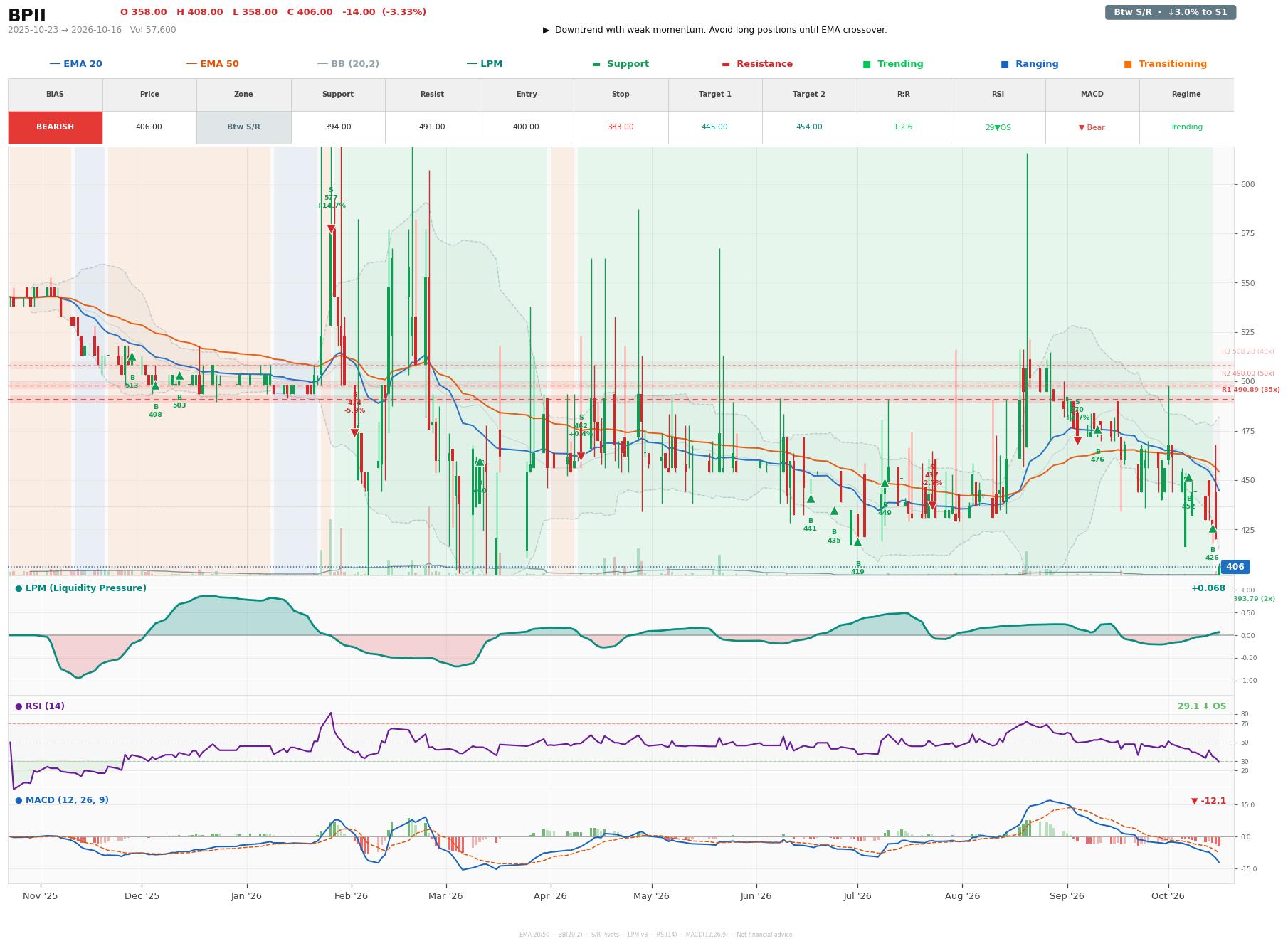Click the top-right Btw S/R status badge

click(x=1171, y=12)
